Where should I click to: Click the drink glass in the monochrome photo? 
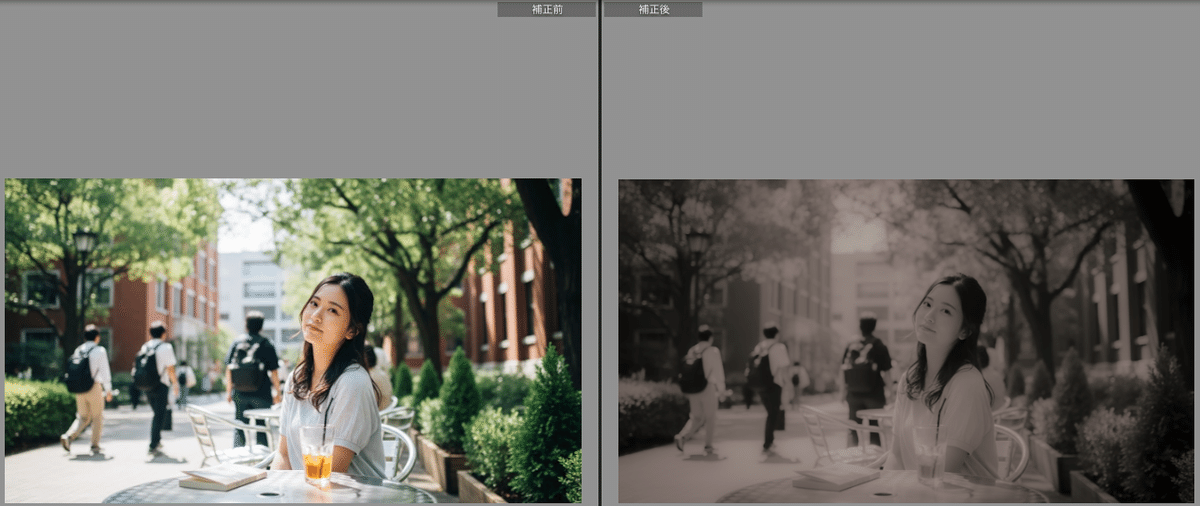928,460
